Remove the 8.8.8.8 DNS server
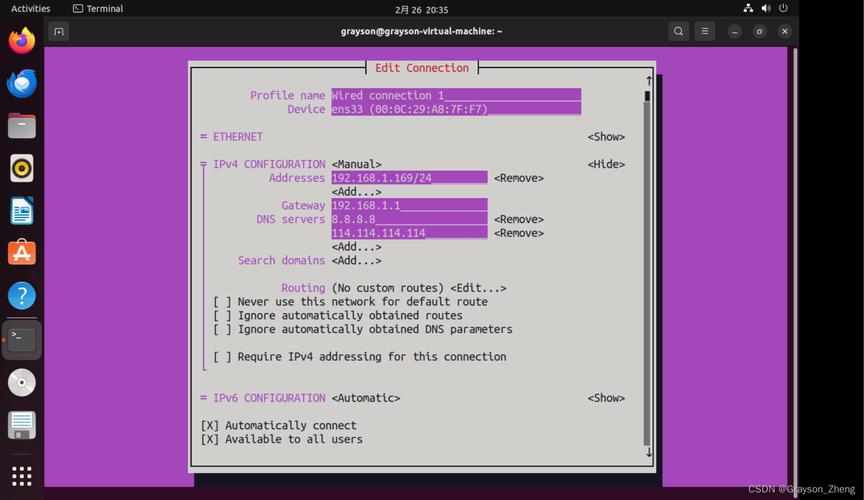The image size is (864, 500). (x=518, y=220)
